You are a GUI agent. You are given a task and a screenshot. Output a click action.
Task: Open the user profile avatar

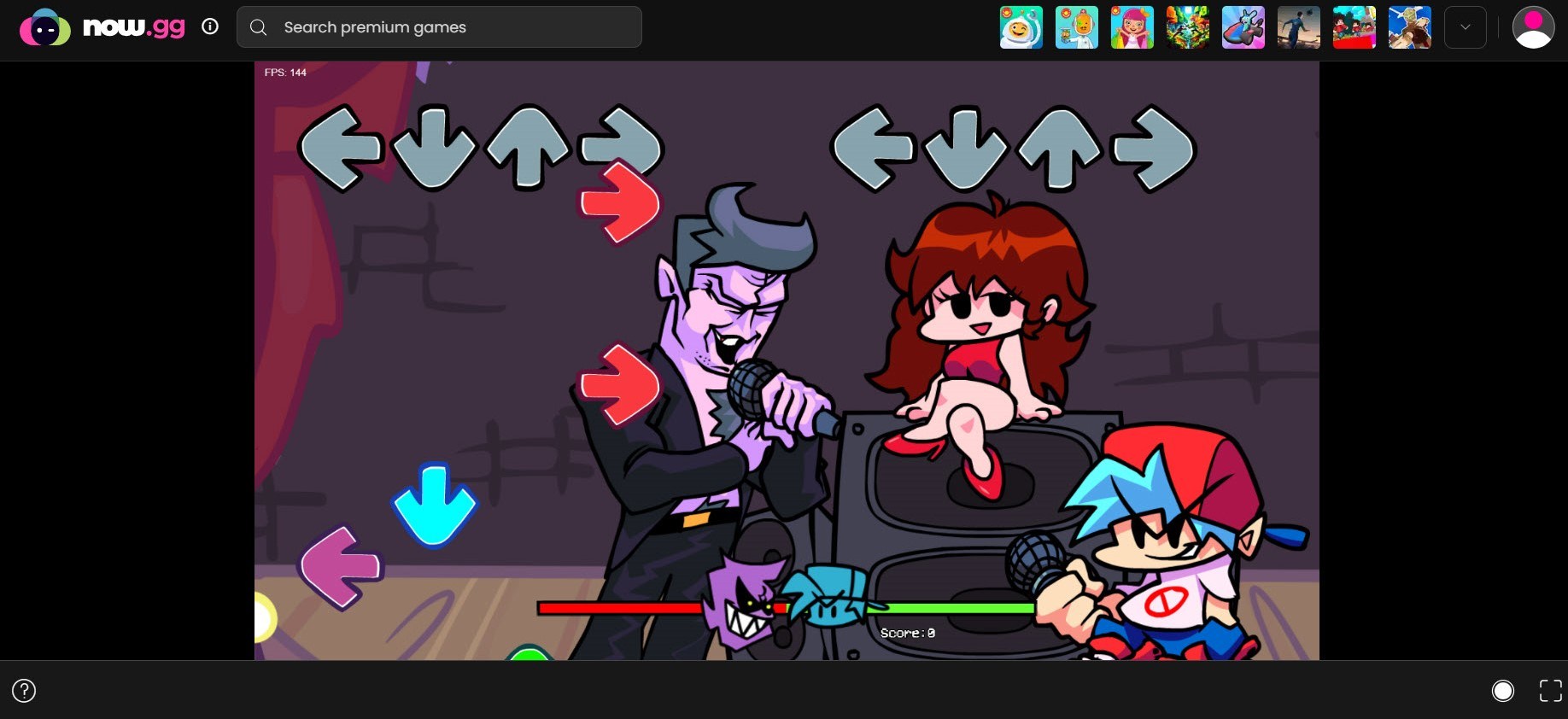coord(1533,27)
